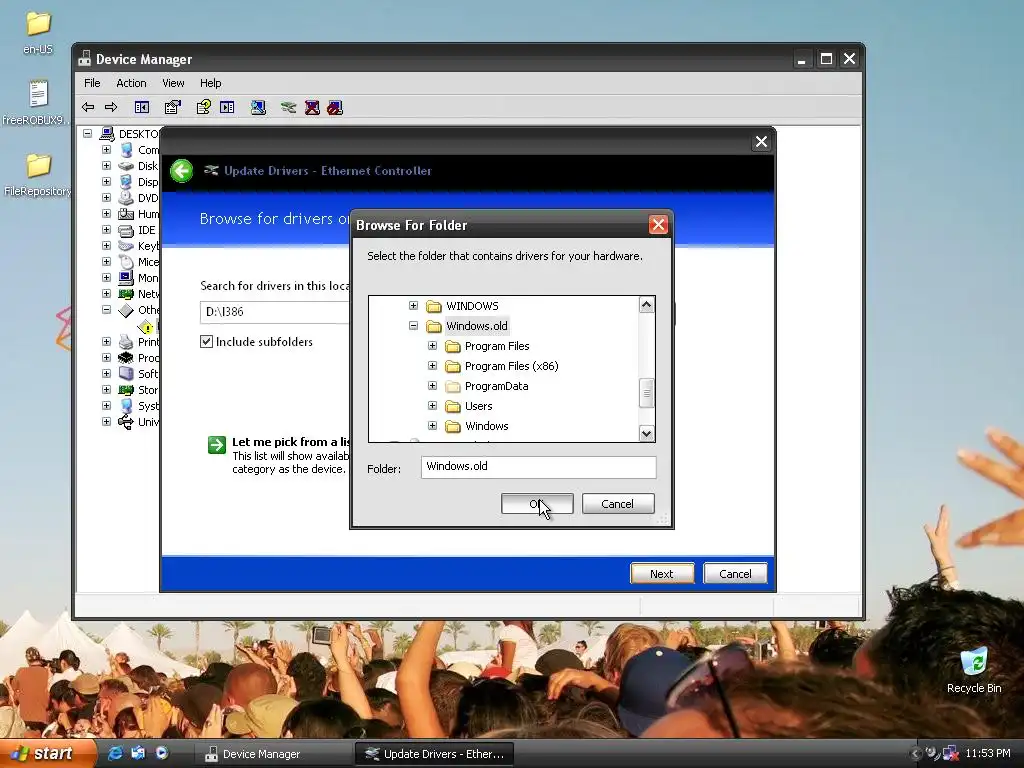Collapse the Other devices category in Device Manager

pos(106,310)
